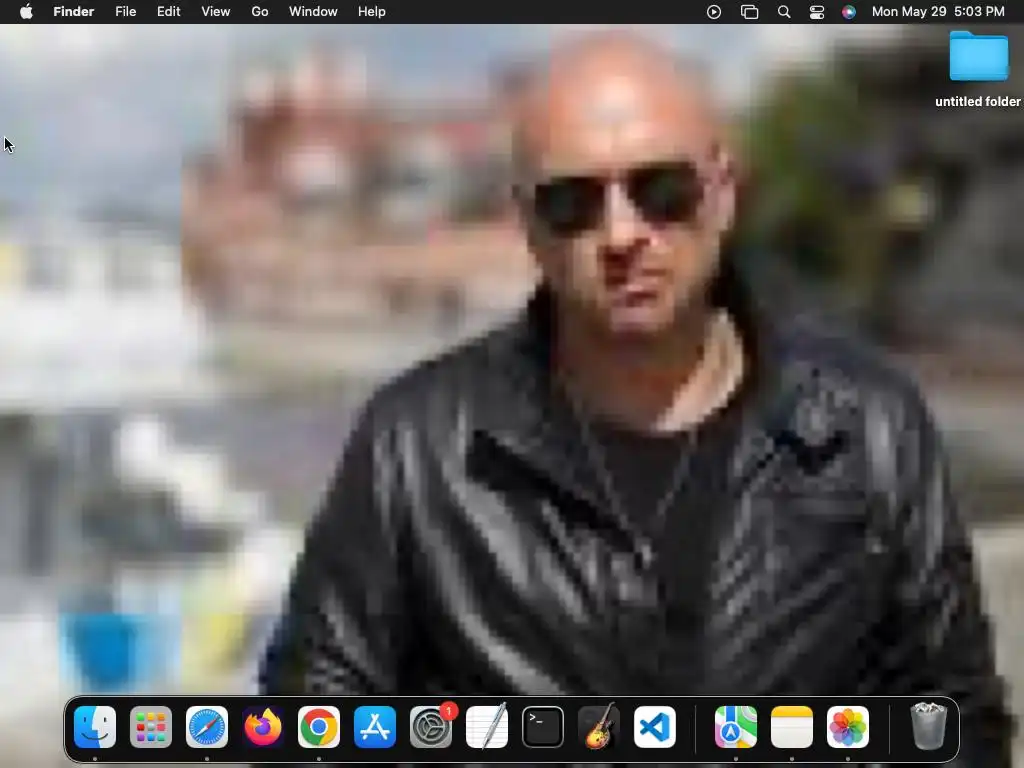Image resolution: width=1024 pixels, height=768 pixels.
Task: Launch Terminal from the Dock
Action: pyautogui.click(x=543, y=727)
